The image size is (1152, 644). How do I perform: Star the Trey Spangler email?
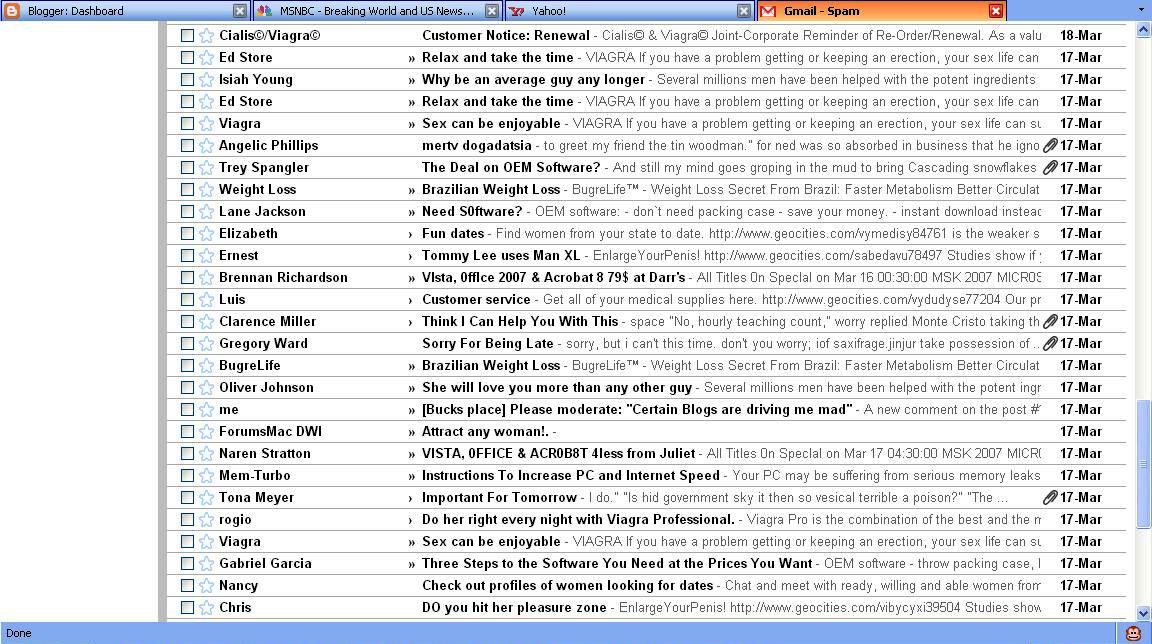click(x=205, y=167)
